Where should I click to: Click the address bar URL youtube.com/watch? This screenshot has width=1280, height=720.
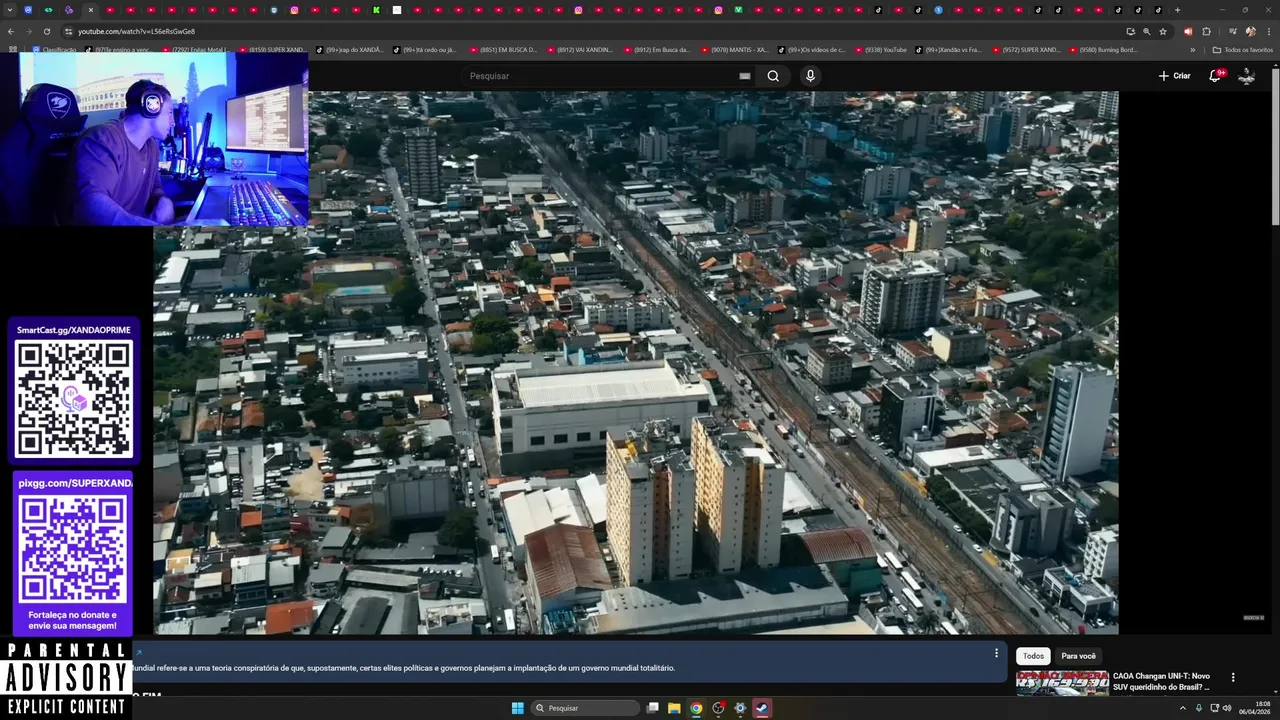(136, 31)
